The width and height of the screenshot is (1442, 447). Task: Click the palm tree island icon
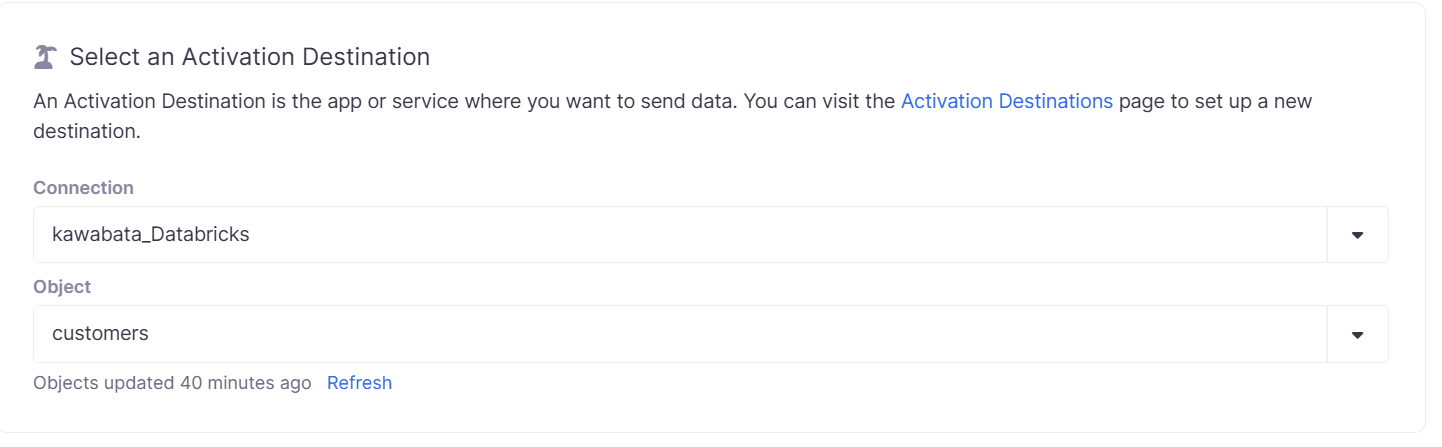(x=45, y=58)
